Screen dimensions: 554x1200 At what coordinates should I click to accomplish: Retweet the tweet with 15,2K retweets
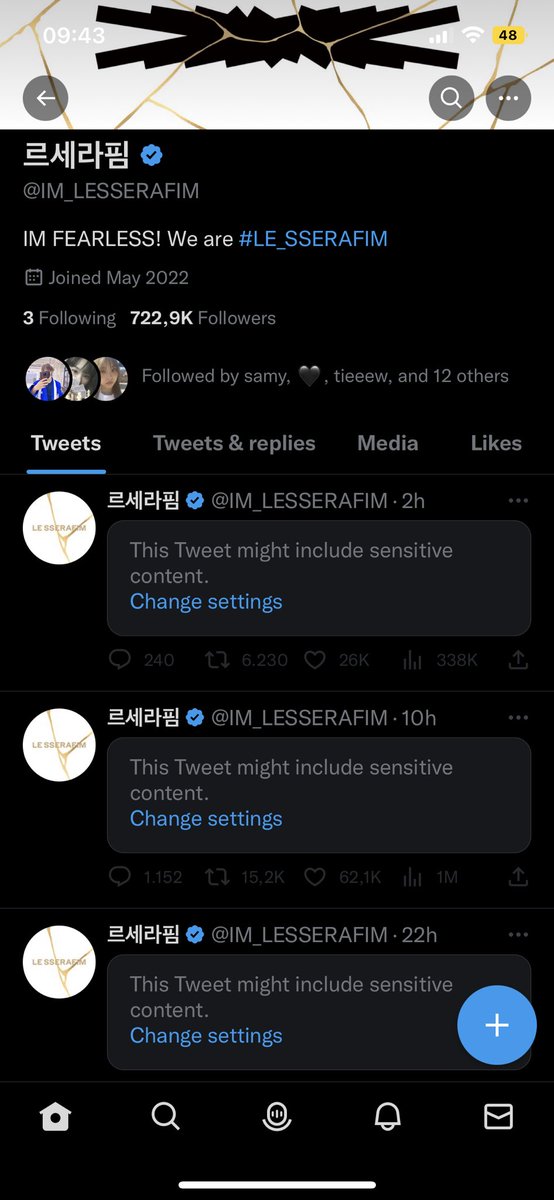pos(216,877)
